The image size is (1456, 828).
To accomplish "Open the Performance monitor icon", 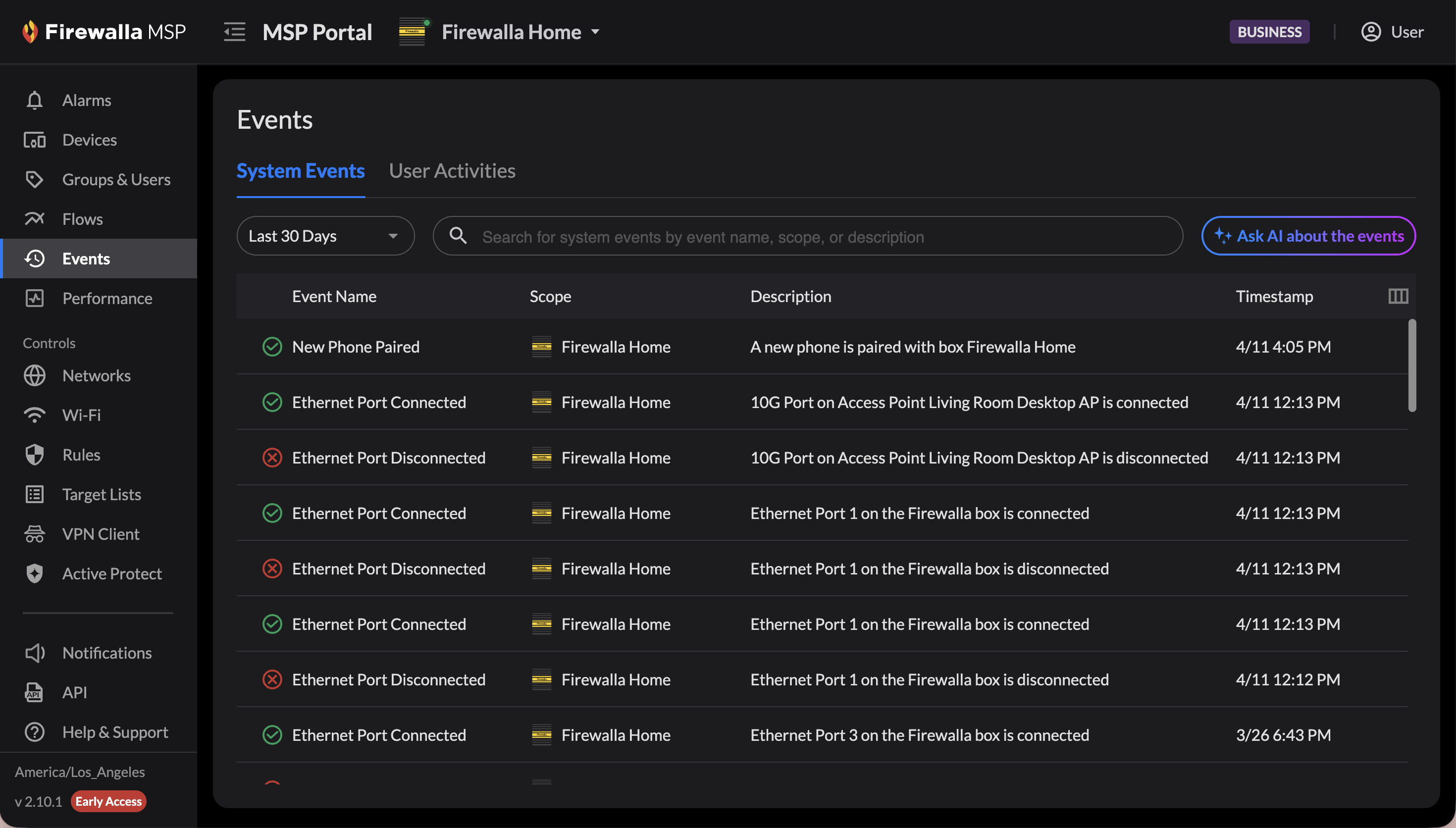I will coord(34,298).
